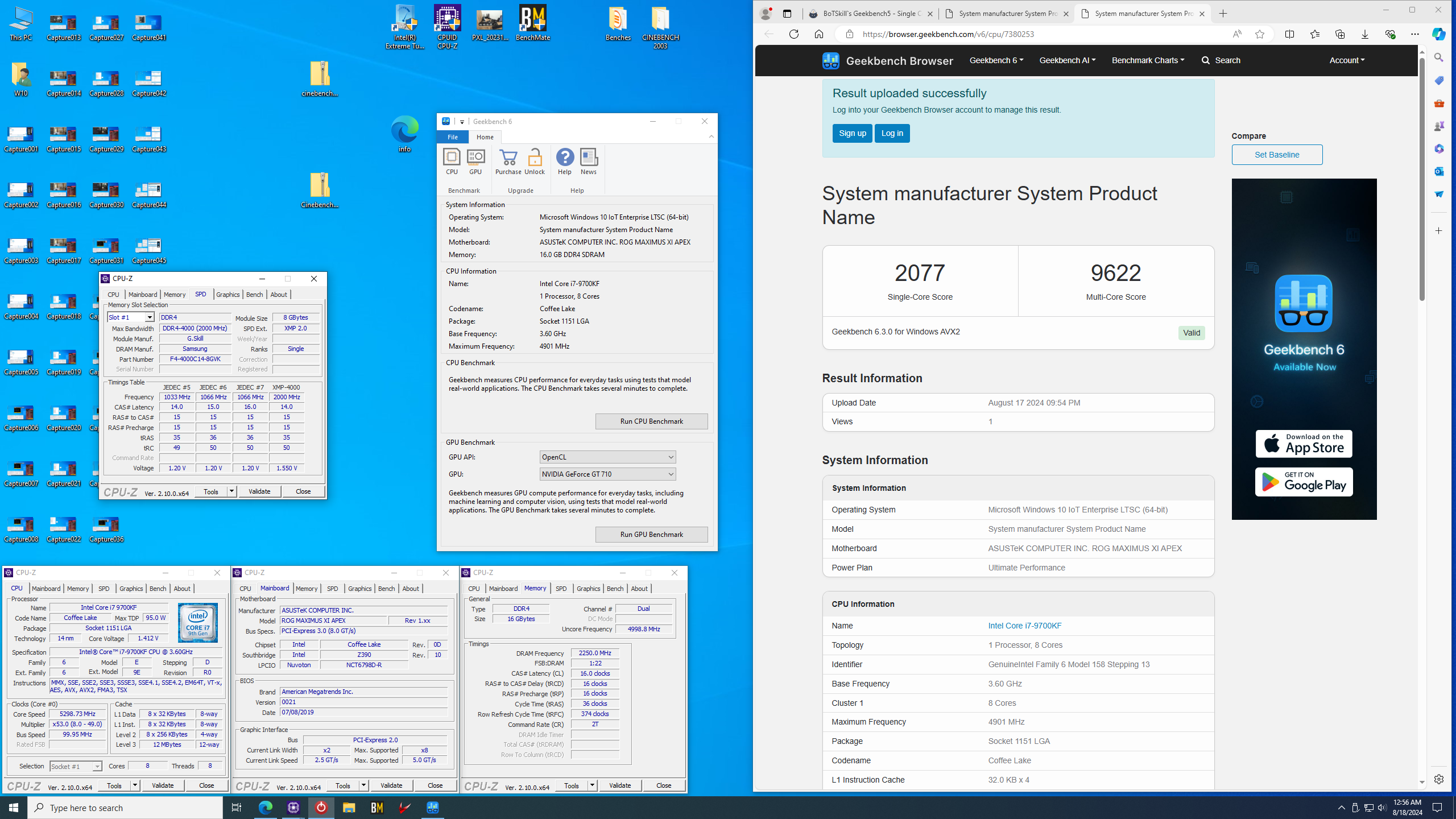Screen dimensions: 1456x819
Task: Click Set Baseline button
Action: [x=1277, y=155]
